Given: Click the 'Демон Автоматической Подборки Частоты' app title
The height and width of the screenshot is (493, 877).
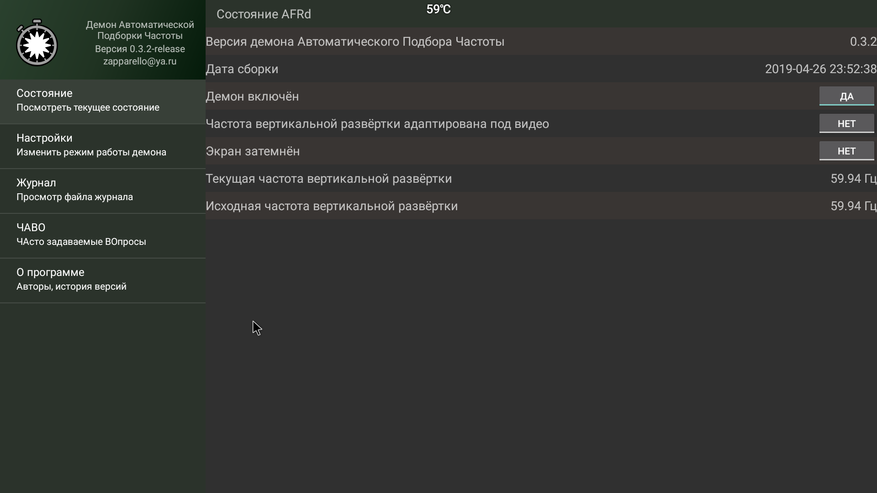Looking at the screenshot, I should tap(140, 30).
